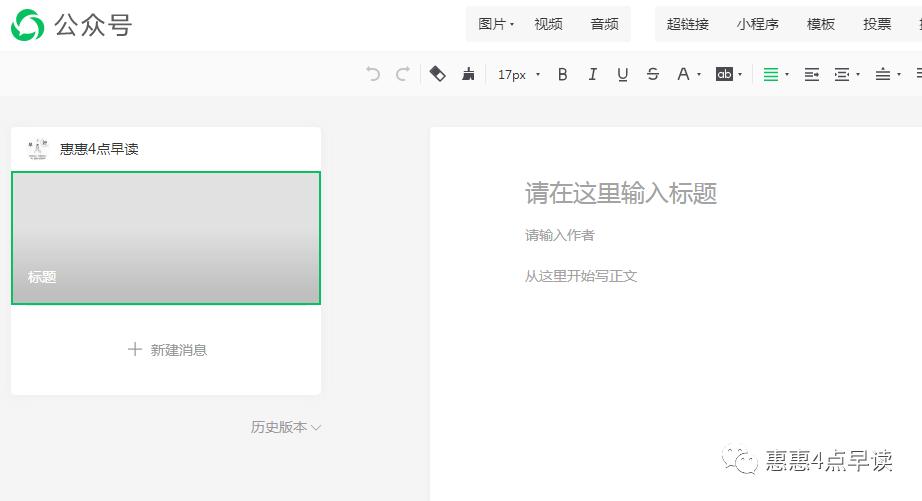Click the green text alignment icon
This screenshot has height=501, width=922.
click(771, 75)
